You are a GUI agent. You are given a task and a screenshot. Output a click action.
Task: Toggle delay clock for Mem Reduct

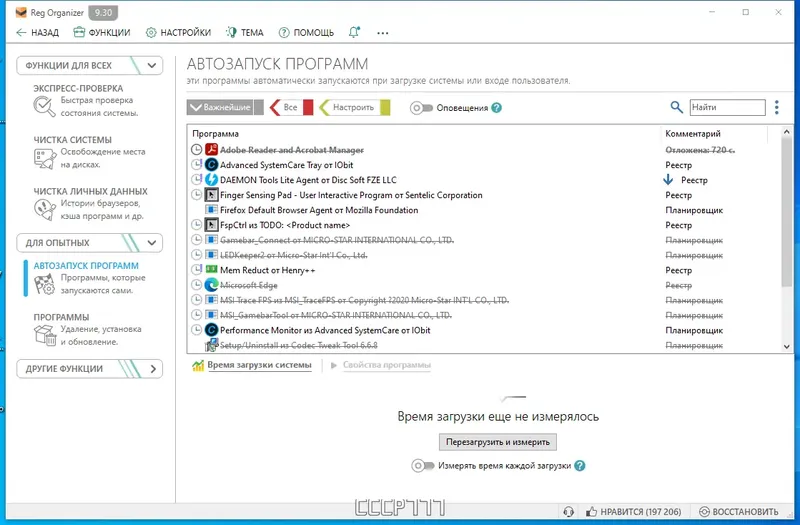(x=196, y=269)
